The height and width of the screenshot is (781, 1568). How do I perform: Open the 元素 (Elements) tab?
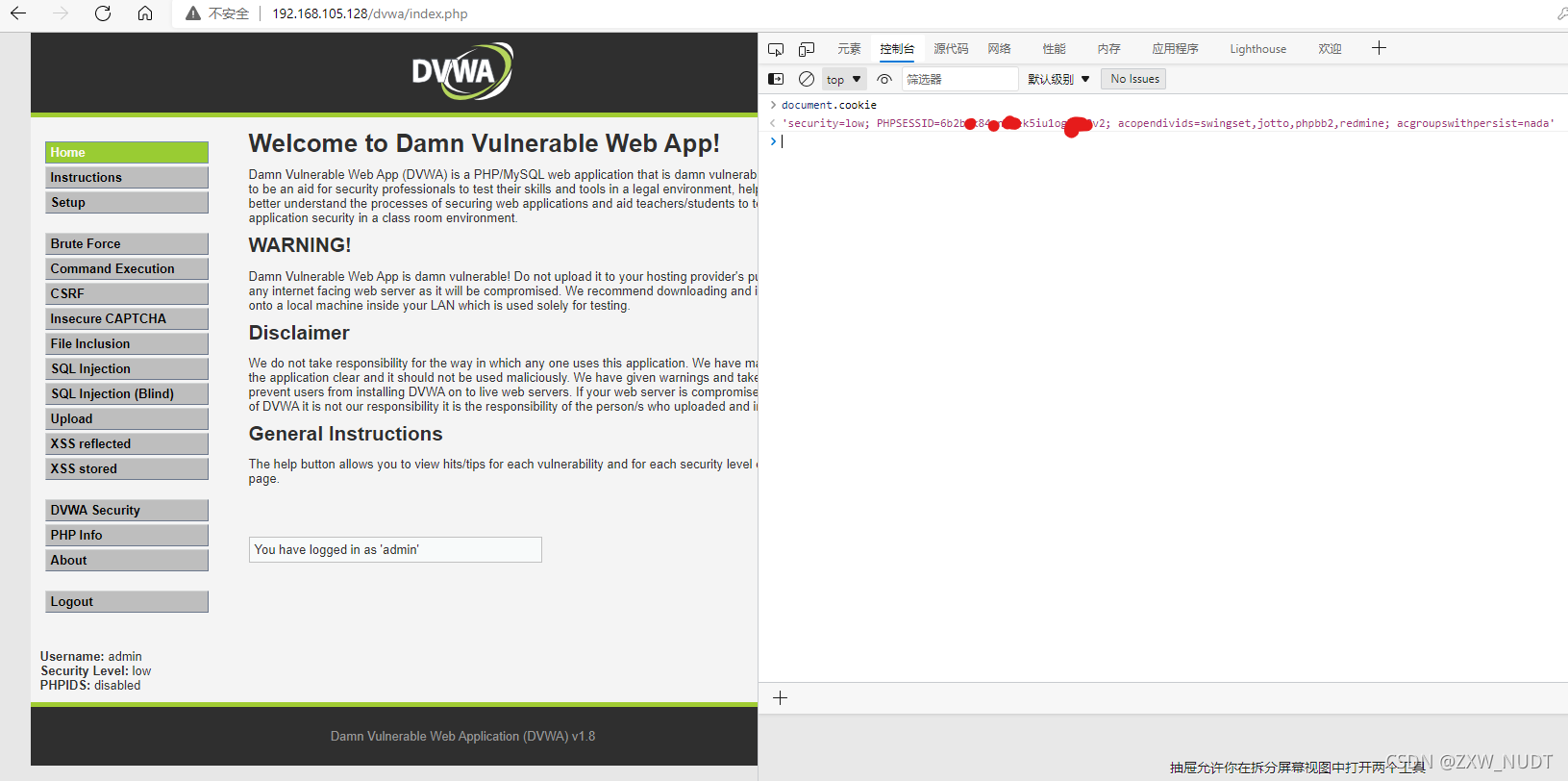pos(849,49)
